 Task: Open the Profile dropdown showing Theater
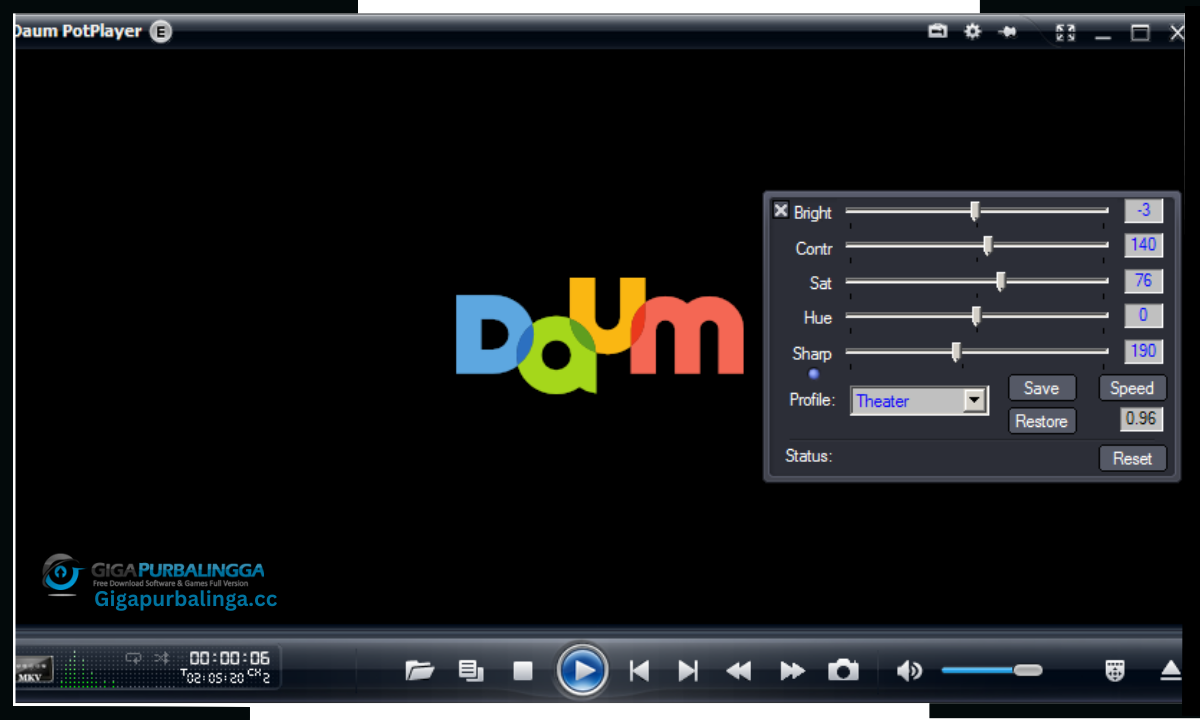[919, 401]
